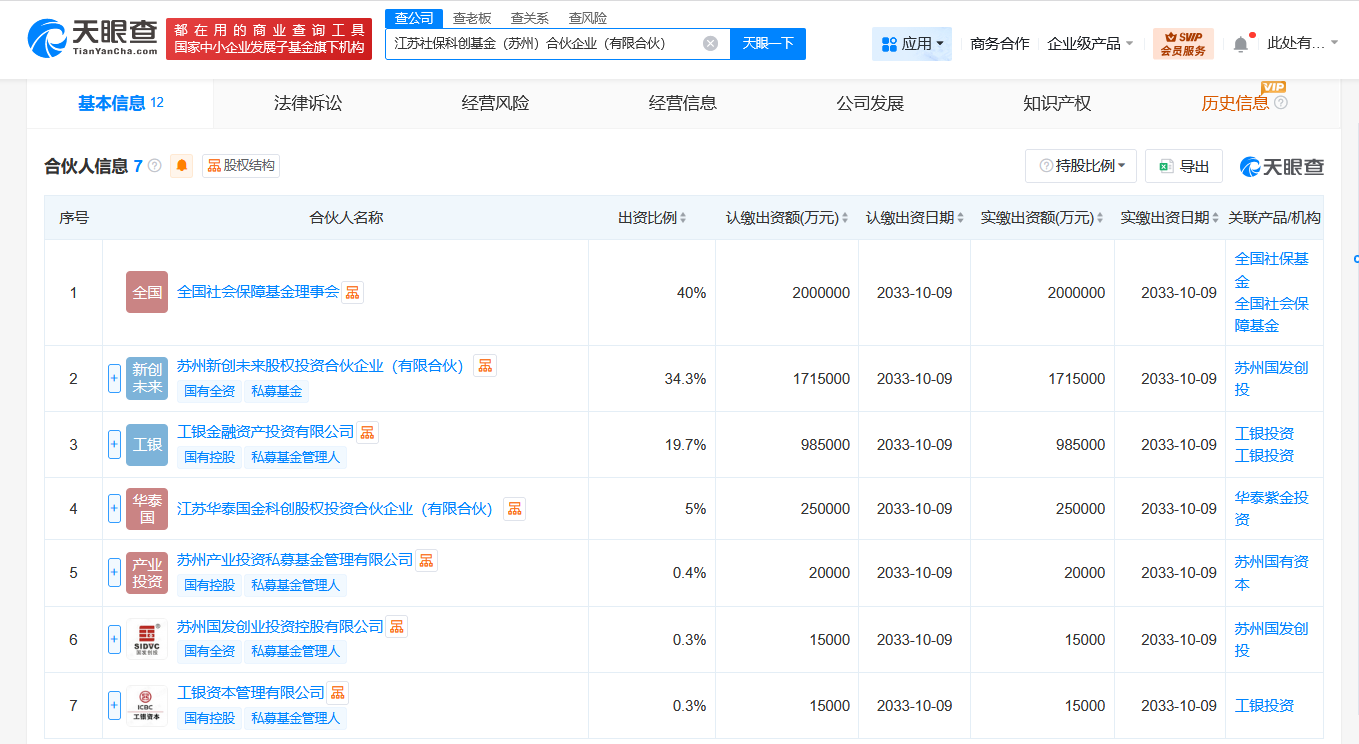Image resolution: width=1359 pixels, height=744 pixels.
Task: Open the 股权结构 chart icon in the section header
Action: coord(215,166)
